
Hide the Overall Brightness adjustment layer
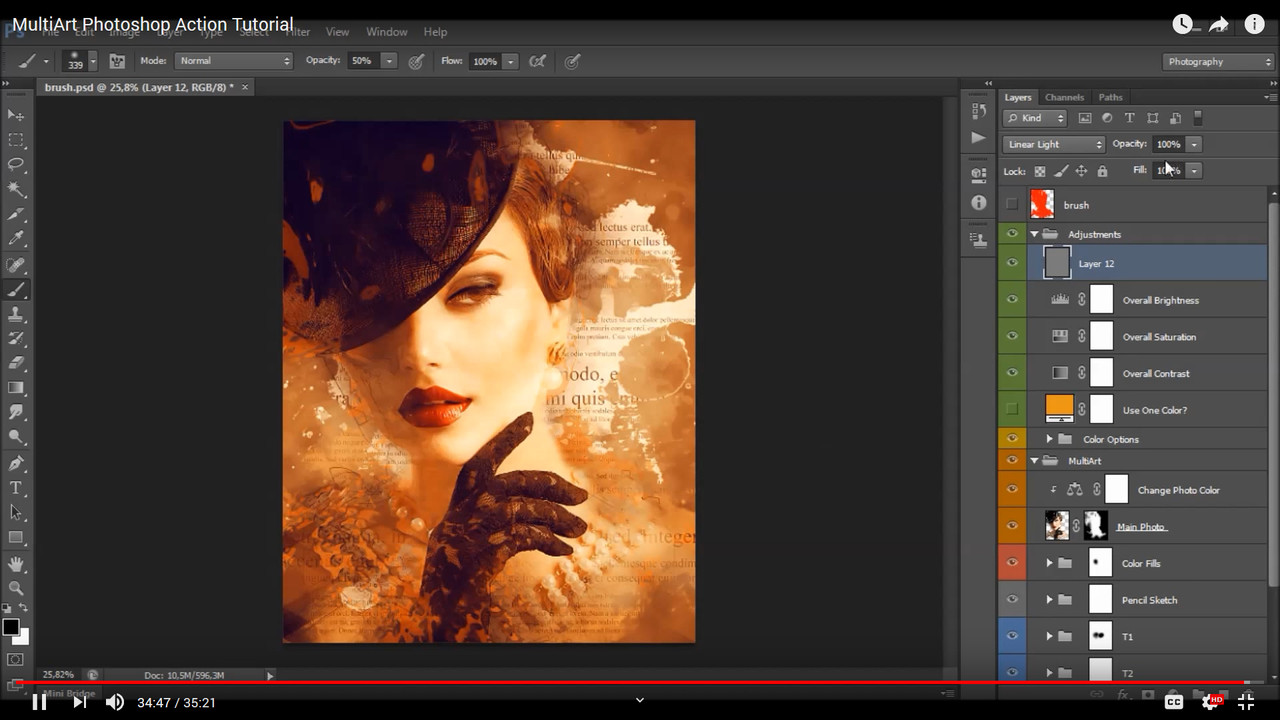point(1012,299)
